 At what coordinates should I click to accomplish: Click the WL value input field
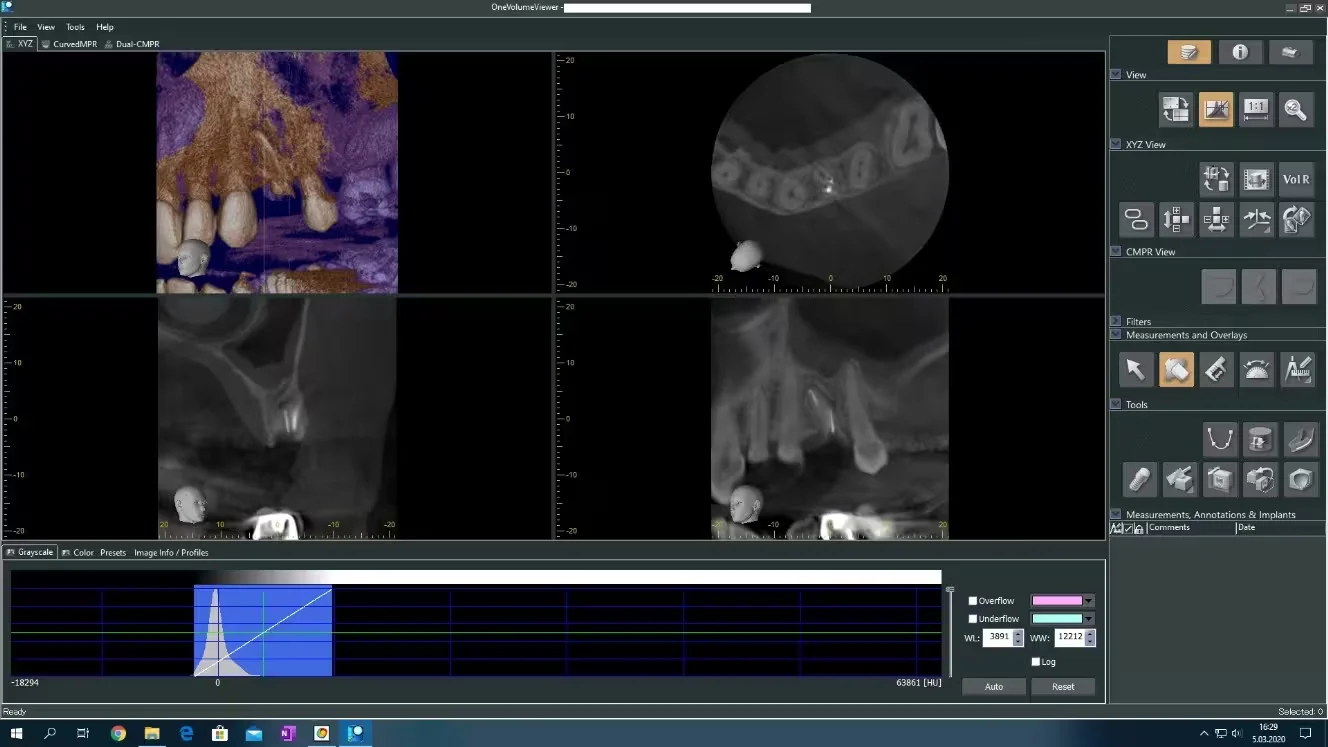click(998, 637)
